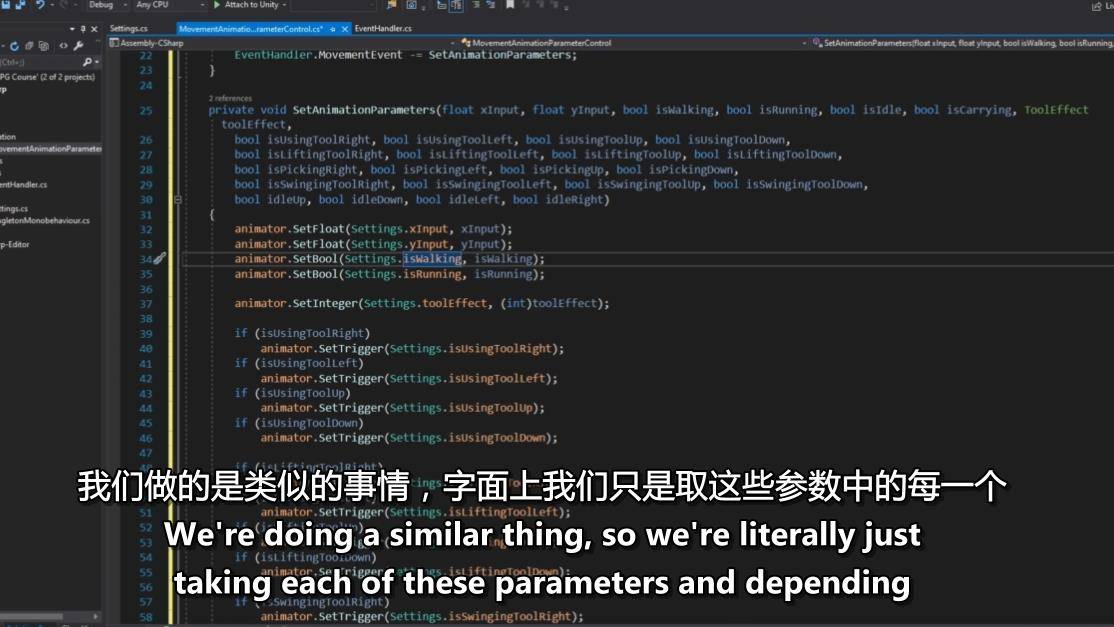Select Settings.cs in Solution Explorer
This screenshot has width=1114, height=627.
click(x=14, y=209)
